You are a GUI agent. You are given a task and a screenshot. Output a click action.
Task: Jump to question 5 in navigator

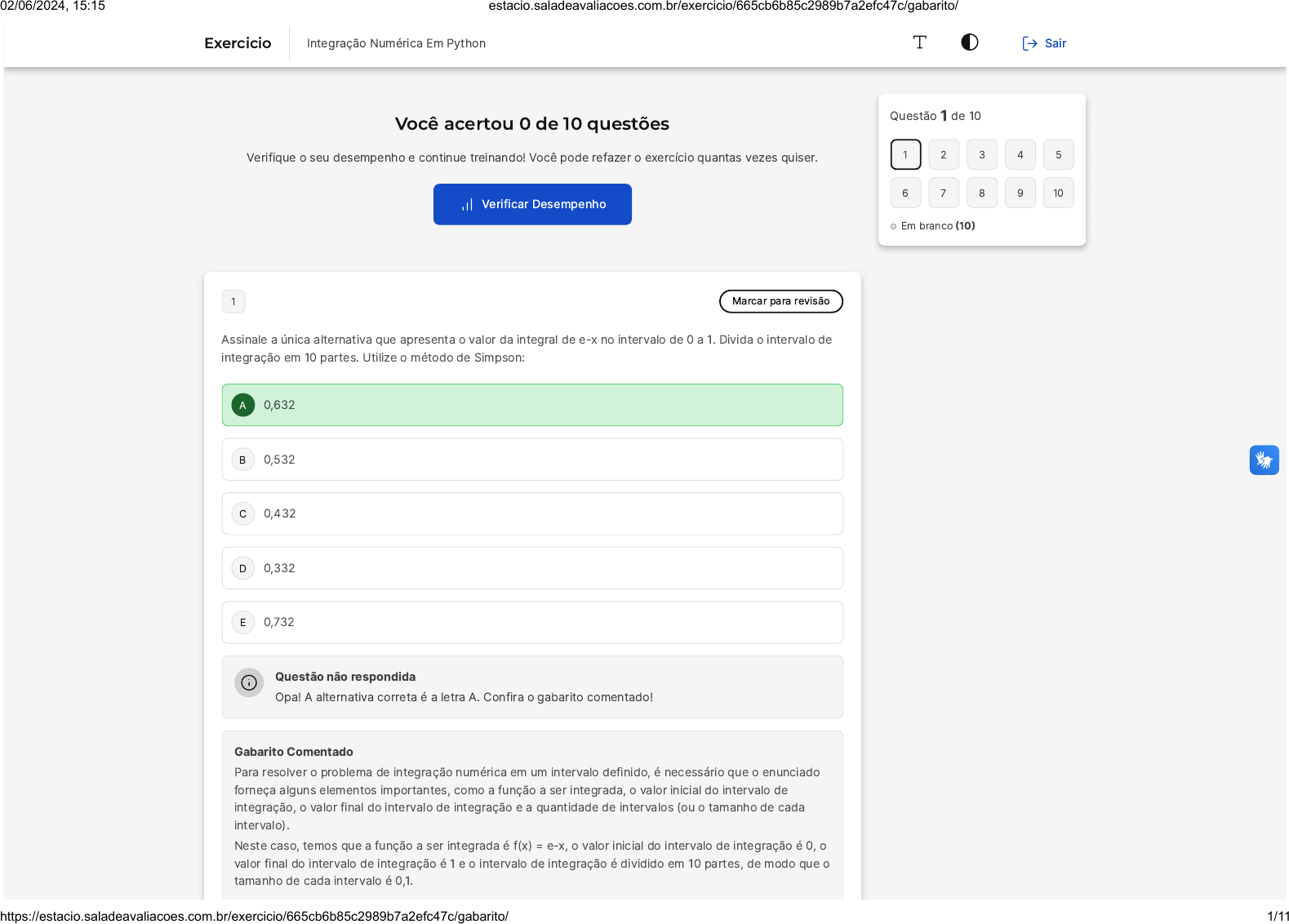[x=1058, y=155]
